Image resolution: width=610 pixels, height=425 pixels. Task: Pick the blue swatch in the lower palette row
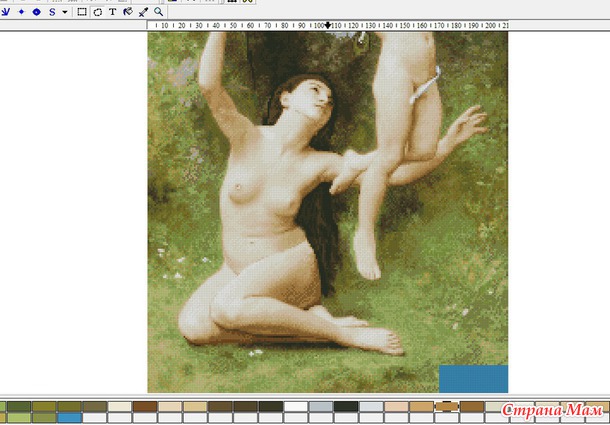click(x=69, y=418)
